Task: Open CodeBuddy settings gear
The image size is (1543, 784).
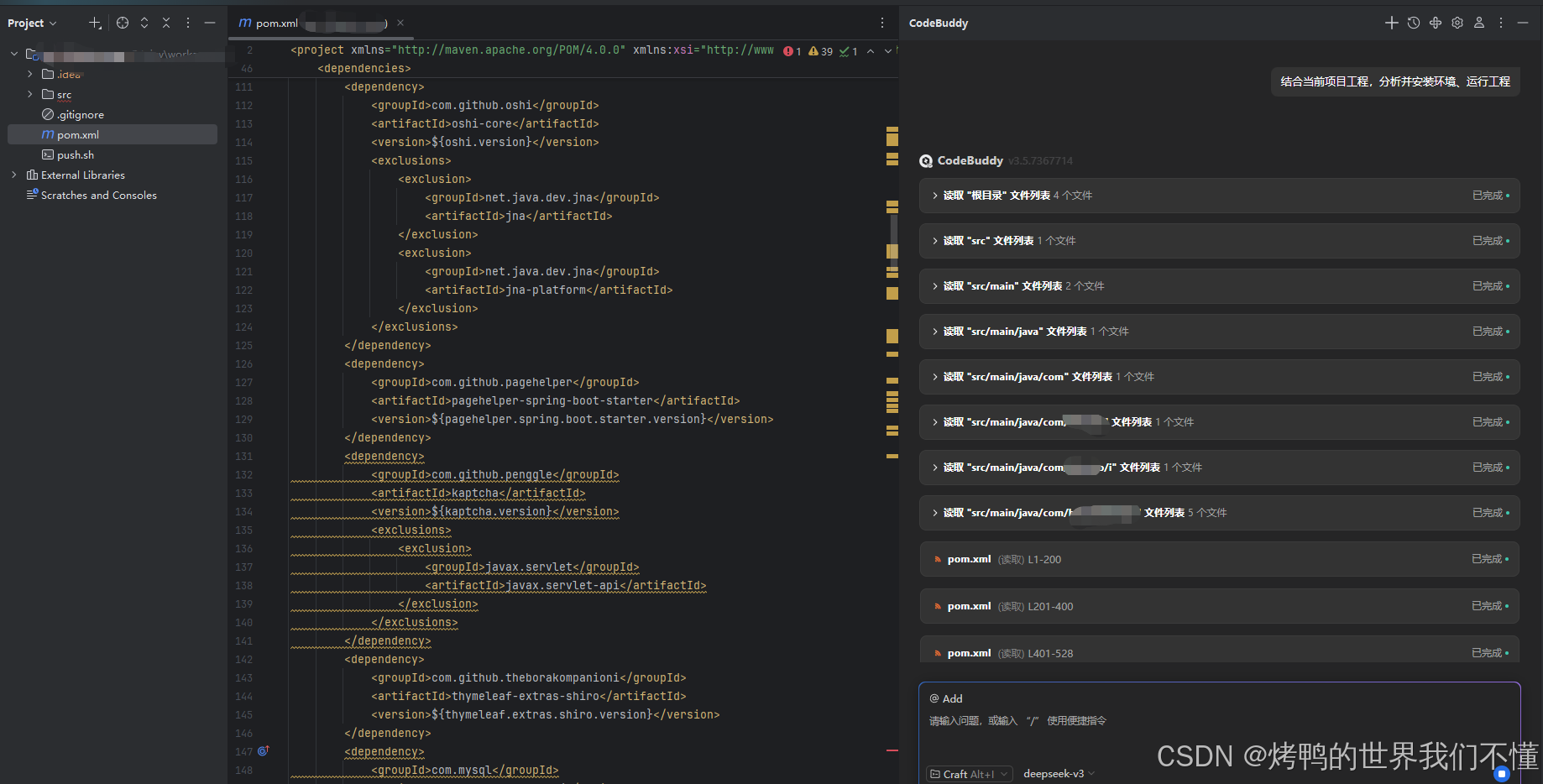Action: 1457,23
